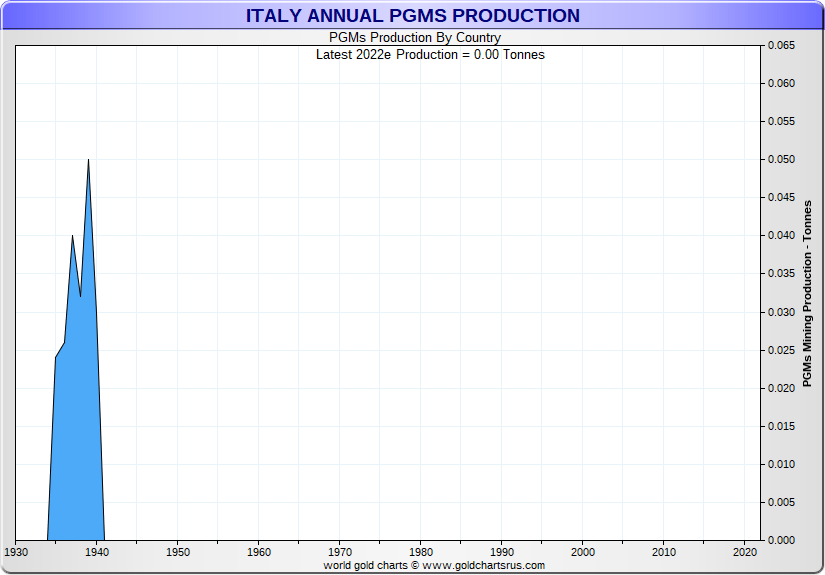This screenshot has height=575, width=825.
Task: Click the 1950 year label
Action: (177, 552)
